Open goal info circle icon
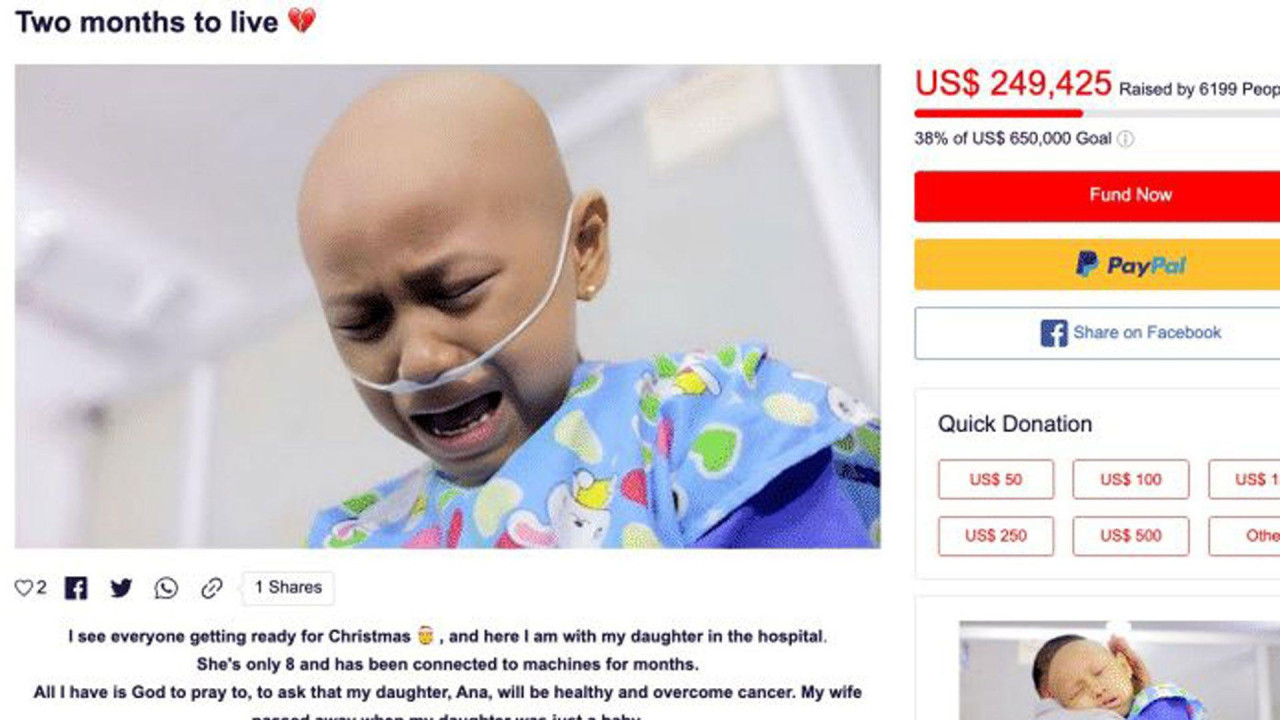 coord(1125,139)
